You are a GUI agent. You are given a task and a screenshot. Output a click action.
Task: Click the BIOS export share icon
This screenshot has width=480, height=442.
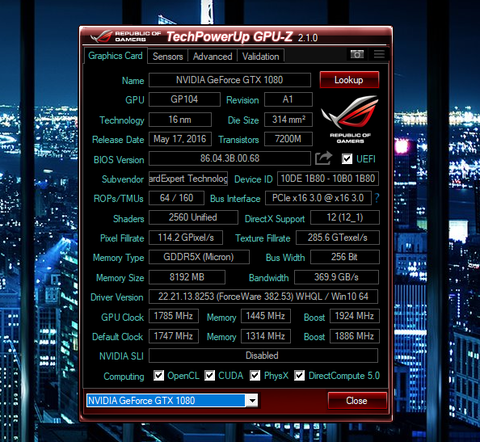point(324,158)
